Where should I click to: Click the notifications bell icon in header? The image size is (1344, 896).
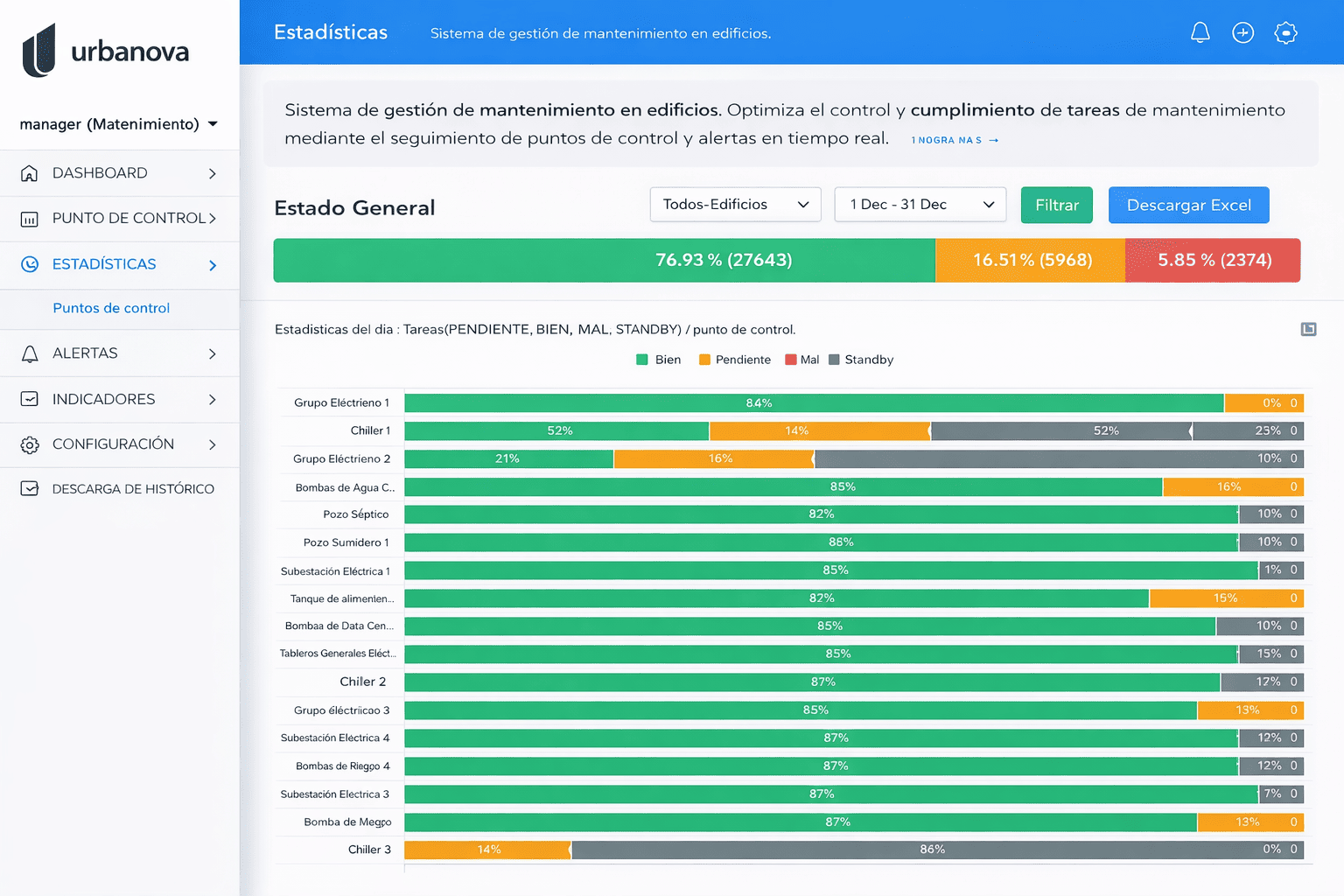1200,33
